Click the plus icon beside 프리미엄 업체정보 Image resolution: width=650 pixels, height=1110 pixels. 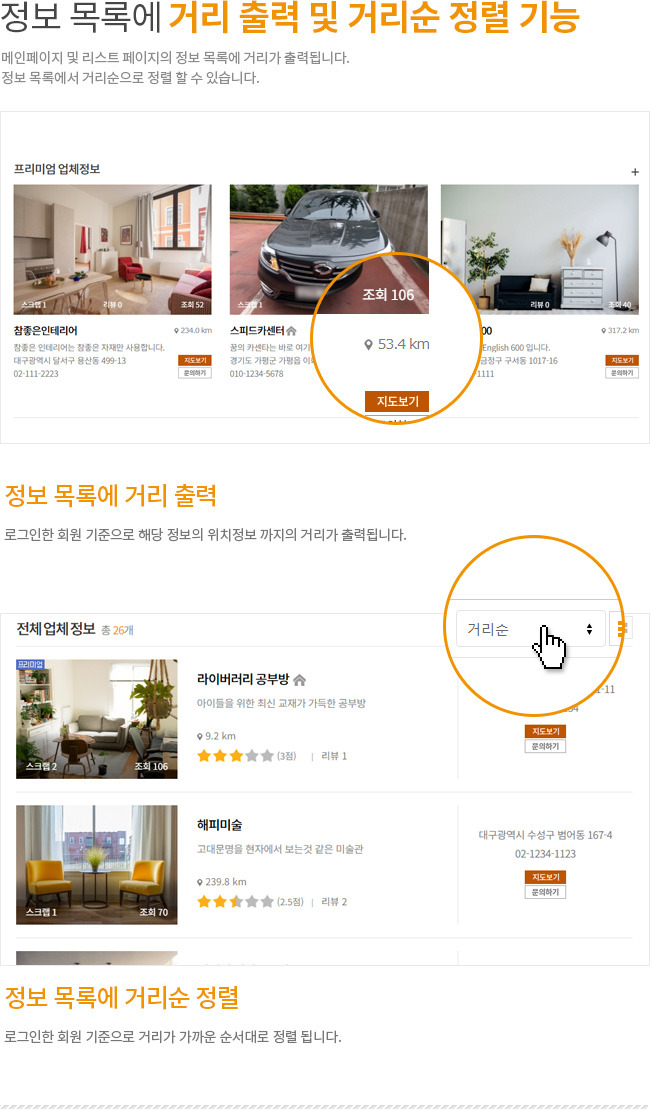point(634,172)
